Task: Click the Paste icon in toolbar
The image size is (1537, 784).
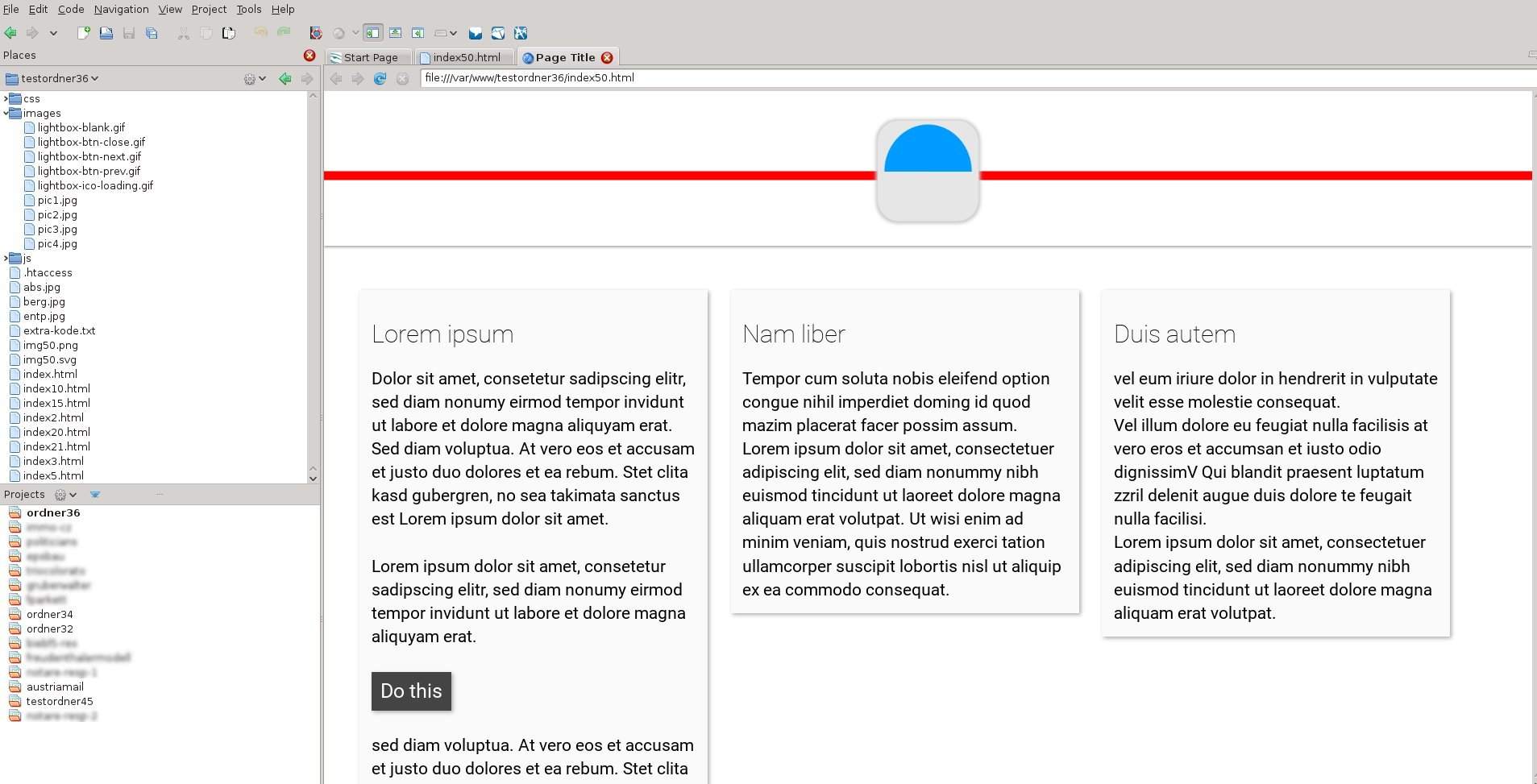Action: click(x=229, y=33)
